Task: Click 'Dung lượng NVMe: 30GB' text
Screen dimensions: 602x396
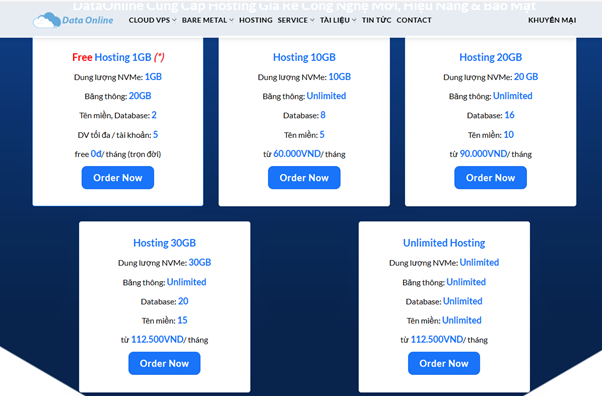Action: [x=164, y=262]
